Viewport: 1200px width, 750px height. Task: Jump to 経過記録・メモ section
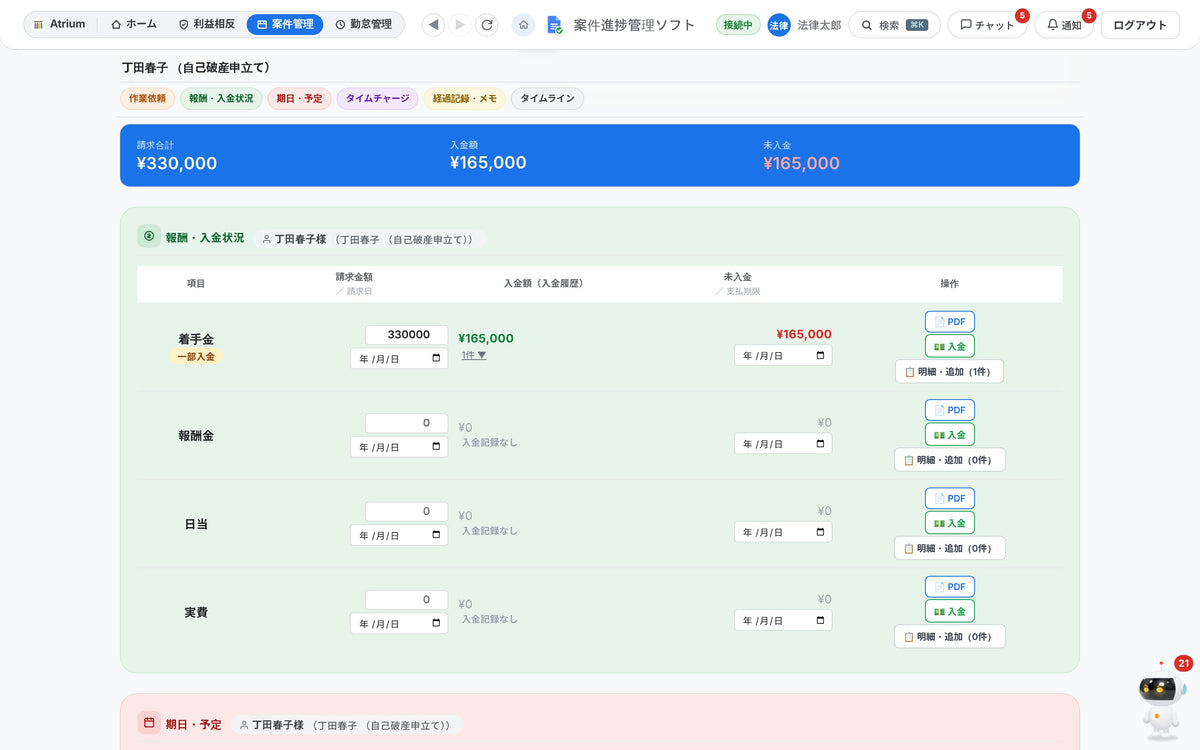(x=464, y=99)
